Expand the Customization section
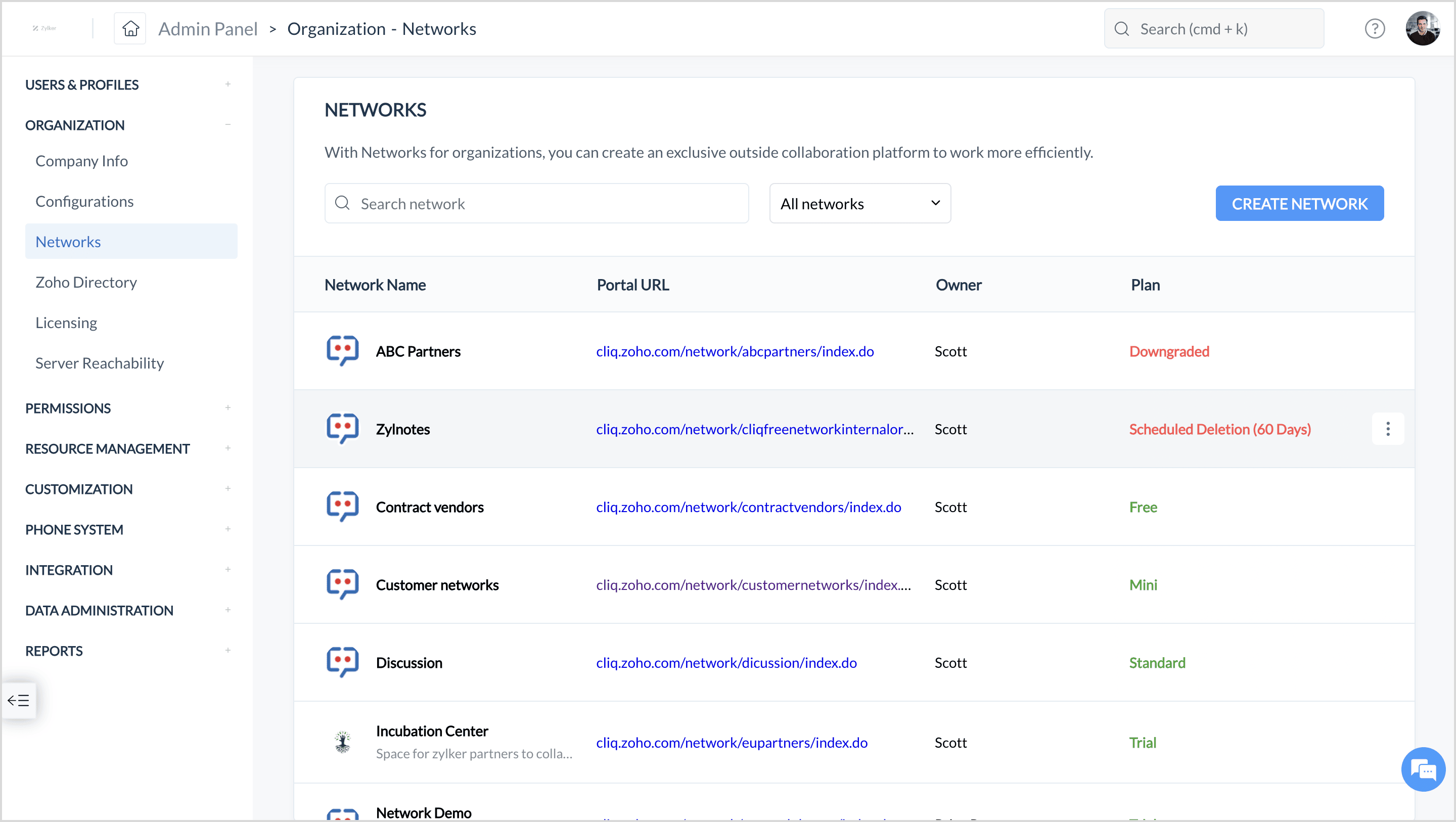This screenshot has height=822, width=1456. click(x=228, y=488)
